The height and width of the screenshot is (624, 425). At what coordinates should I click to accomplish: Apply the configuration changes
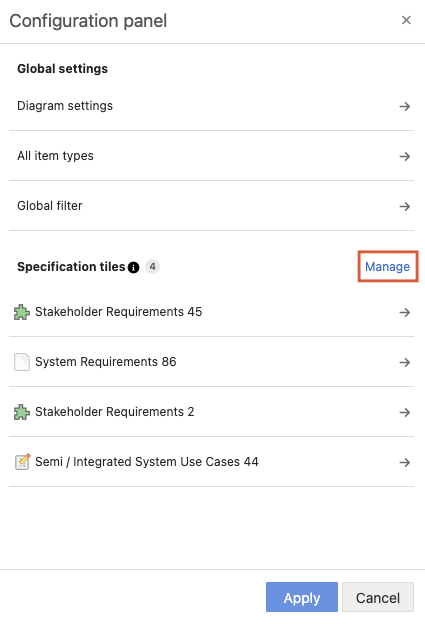coord(302,597)
